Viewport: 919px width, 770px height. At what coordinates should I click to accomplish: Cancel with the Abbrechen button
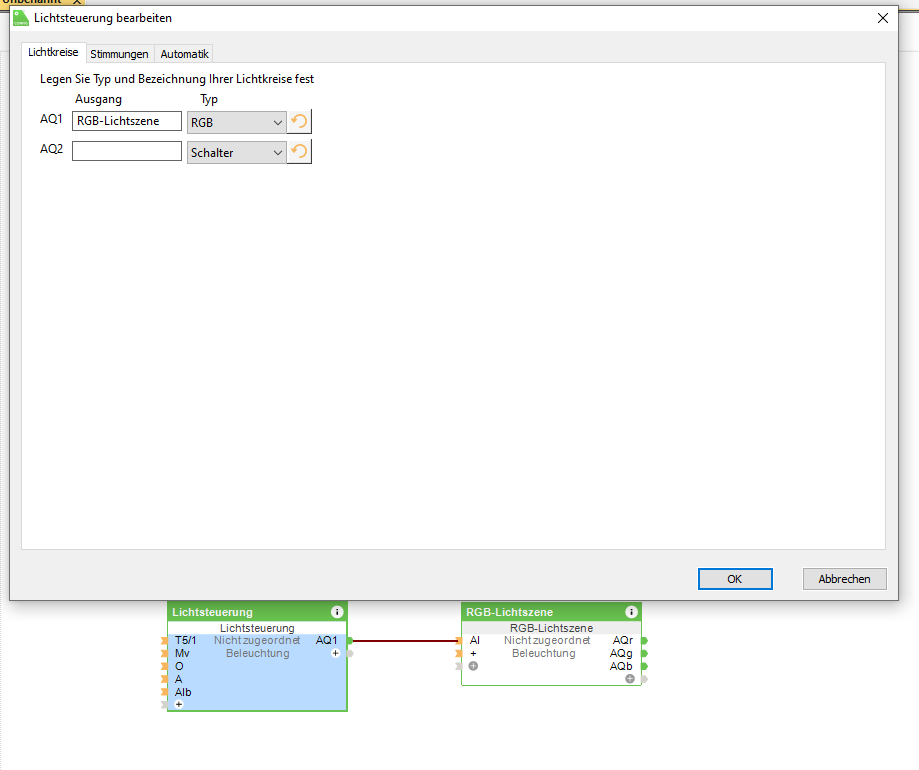(845, 579)
